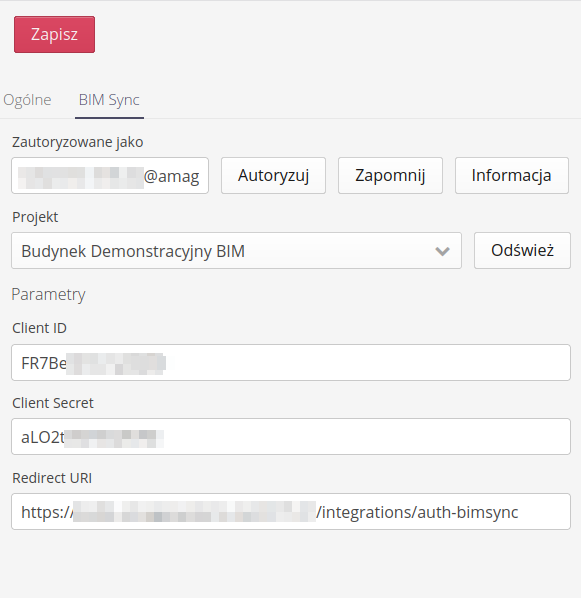Focus the Redirect URI input field
This screenshot has width=581, height=598.
[291, 511]
